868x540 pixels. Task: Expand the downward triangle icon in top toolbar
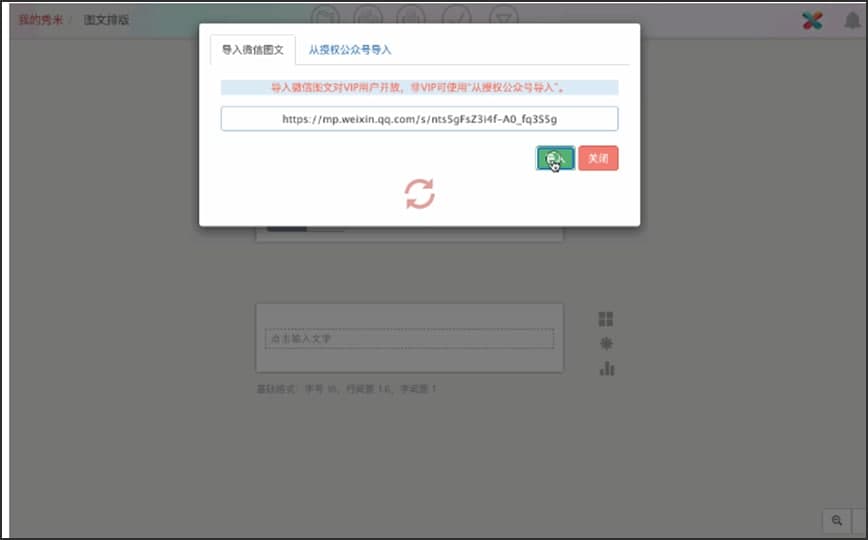506,16
